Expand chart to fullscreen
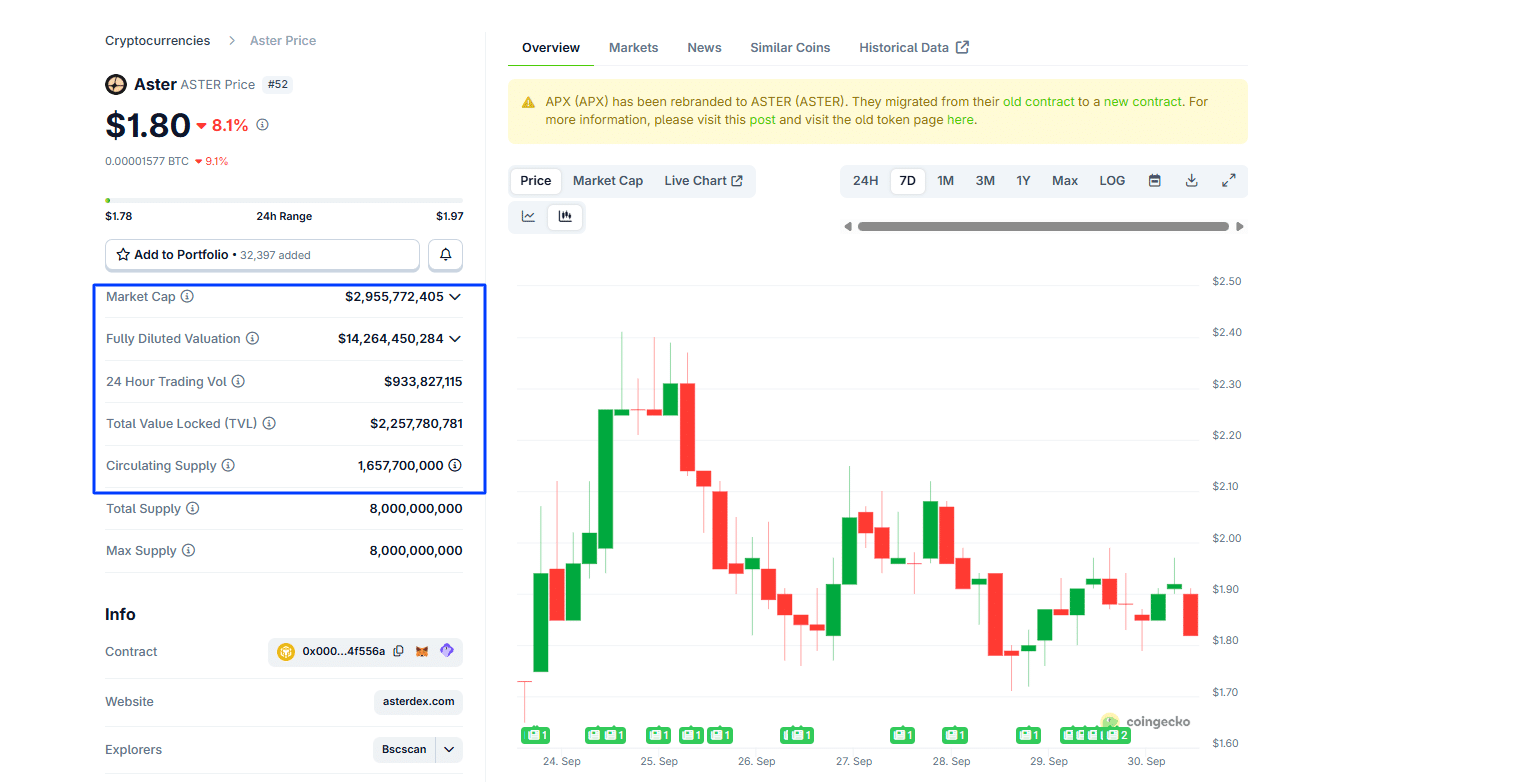 click(1229, 181)
